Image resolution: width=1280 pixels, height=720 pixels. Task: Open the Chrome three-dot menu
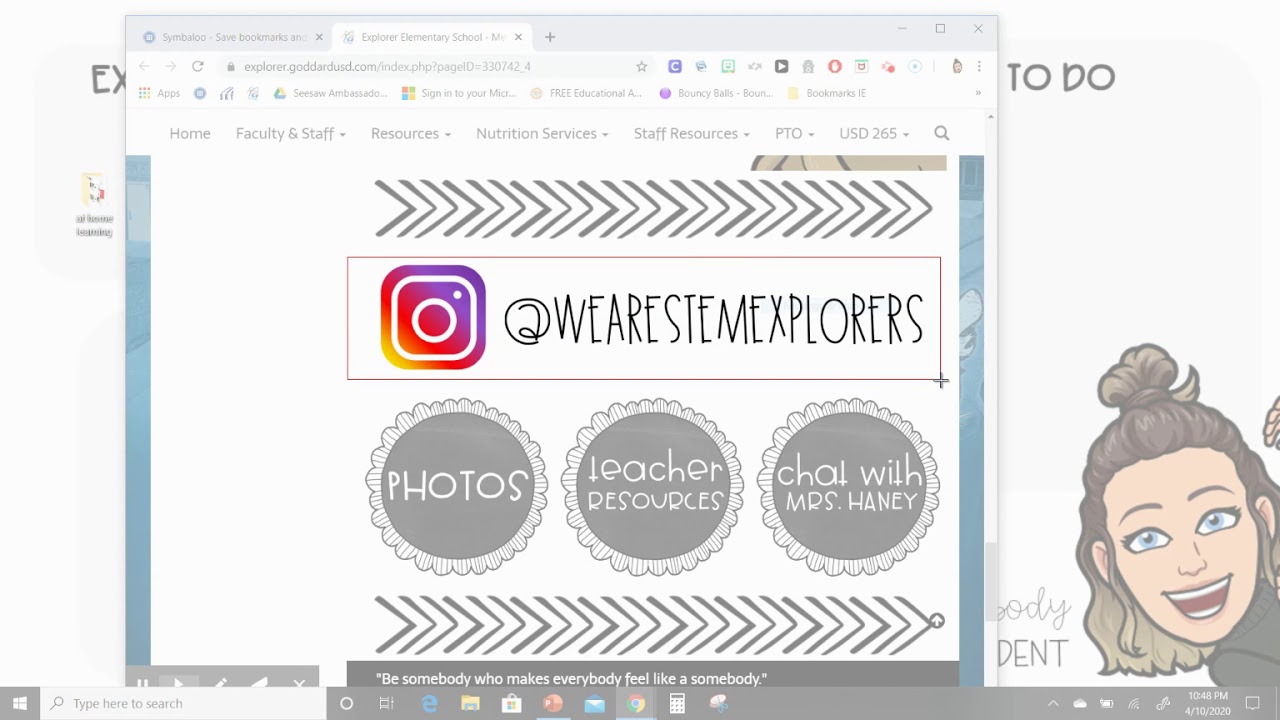(979, 66)
